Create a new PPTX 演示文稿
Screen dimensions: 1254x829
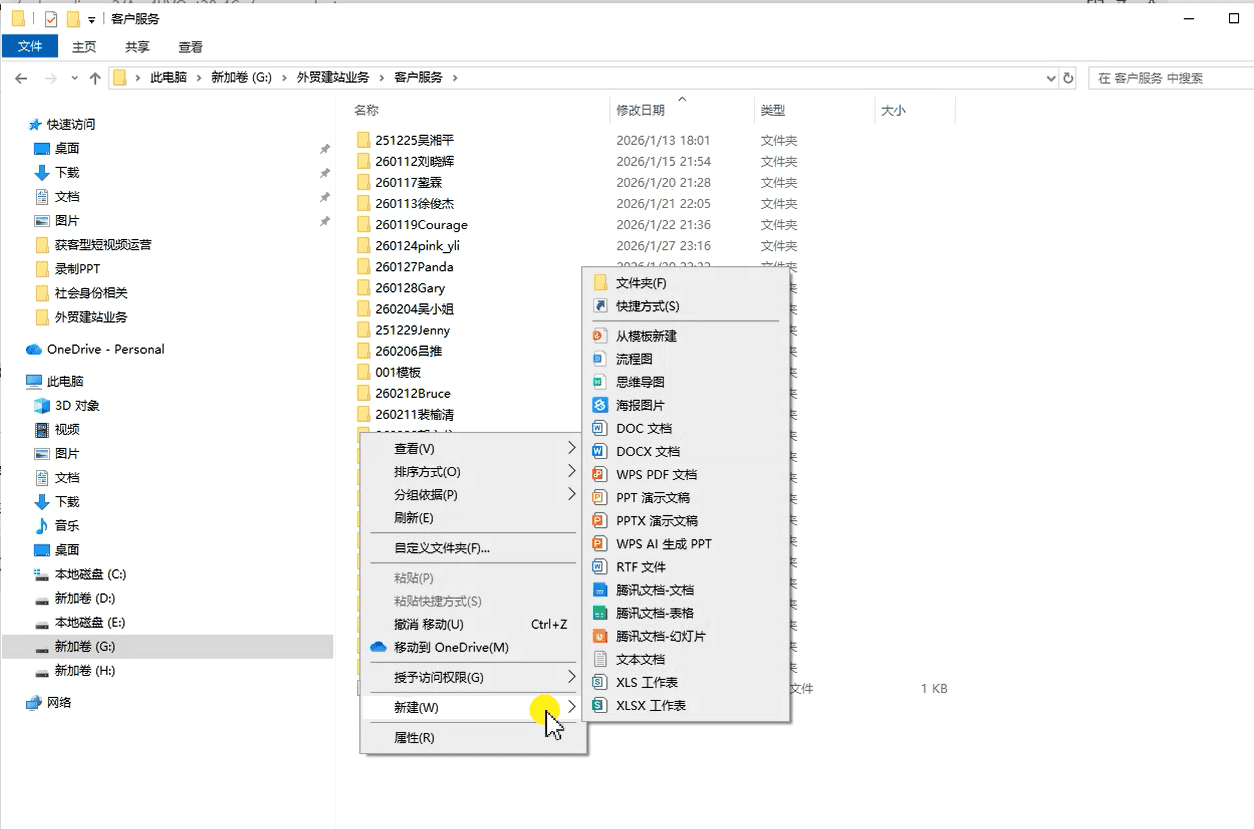(686, 520)
